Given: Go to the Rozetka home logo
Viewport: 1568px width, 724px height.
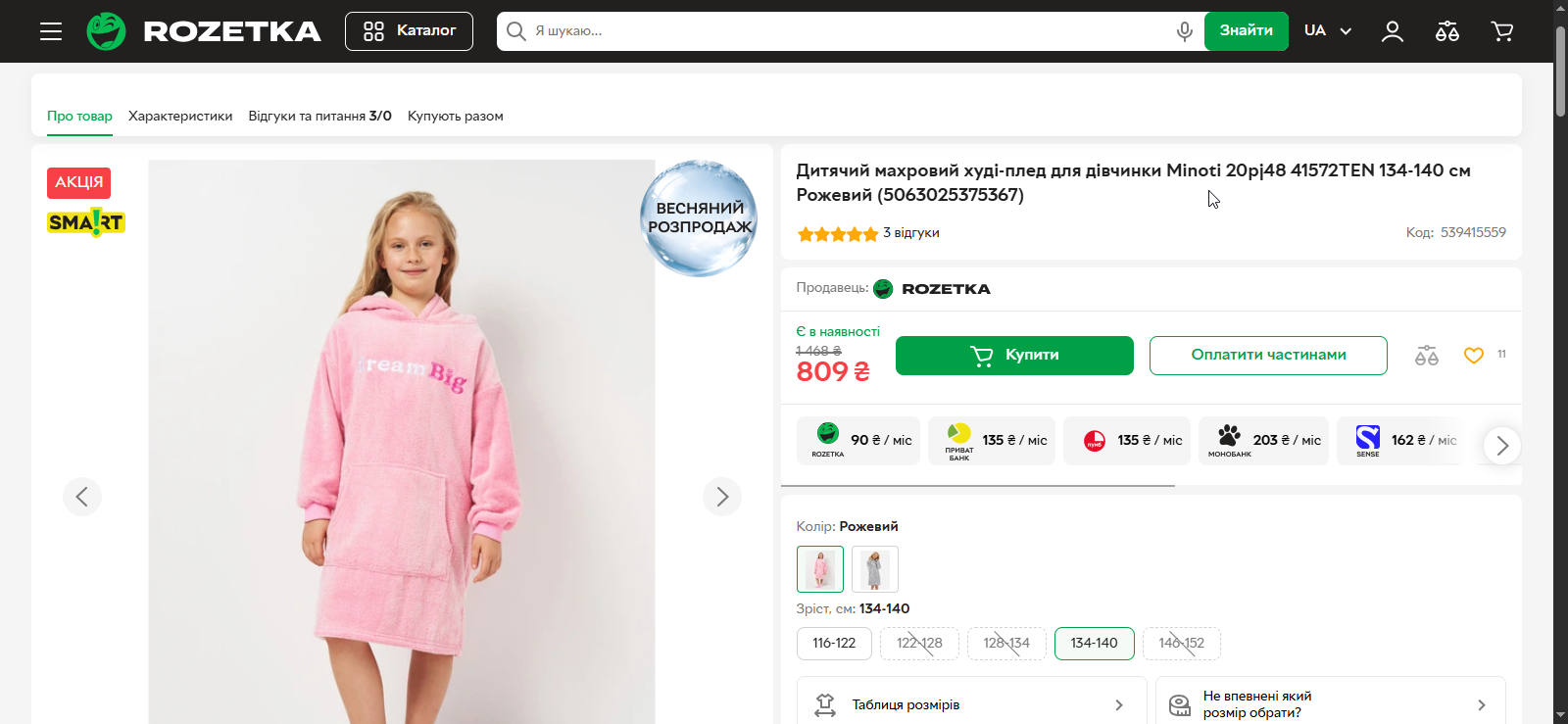Looking at the screenshot, I should point(204,31).
